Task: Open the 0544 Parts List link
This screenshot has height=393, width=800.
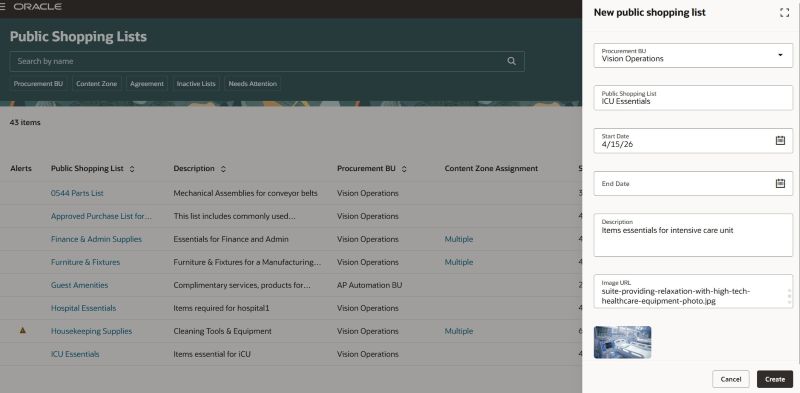Action: click(x=77, y=193)
